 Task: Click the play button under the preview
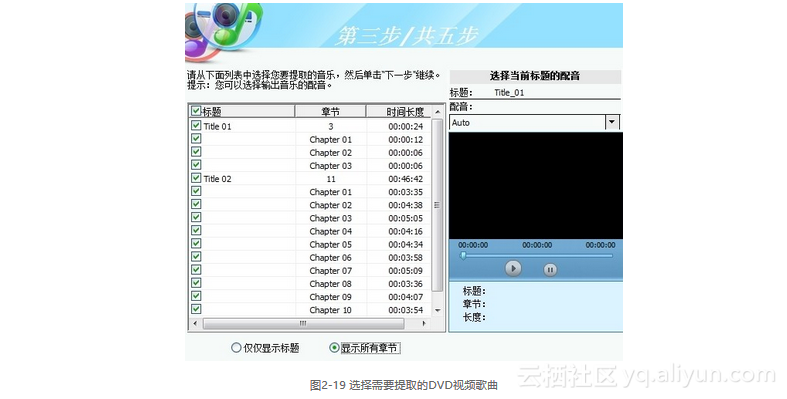tap(512, 269)
